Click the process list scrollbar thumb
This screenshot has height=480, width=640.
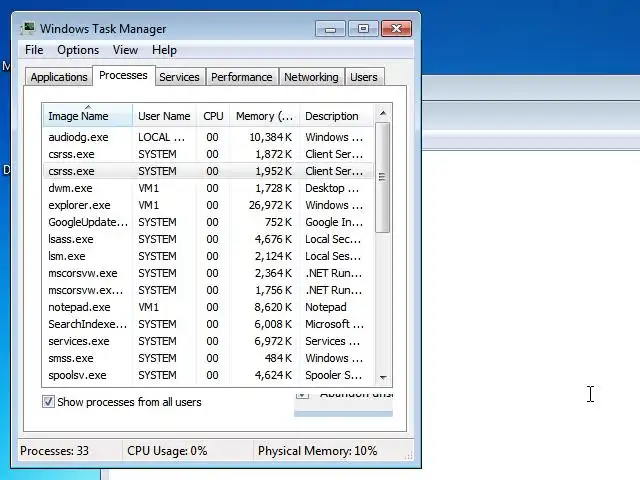pos(382,177)
